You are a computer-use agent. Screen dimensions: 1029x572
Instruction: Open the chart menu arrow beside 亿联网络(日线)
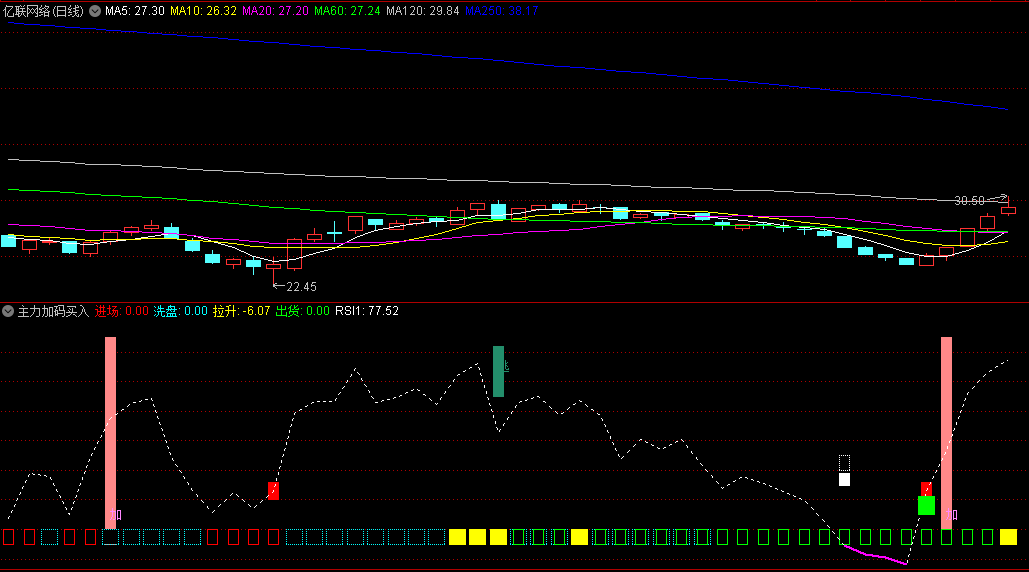(95, 11)
